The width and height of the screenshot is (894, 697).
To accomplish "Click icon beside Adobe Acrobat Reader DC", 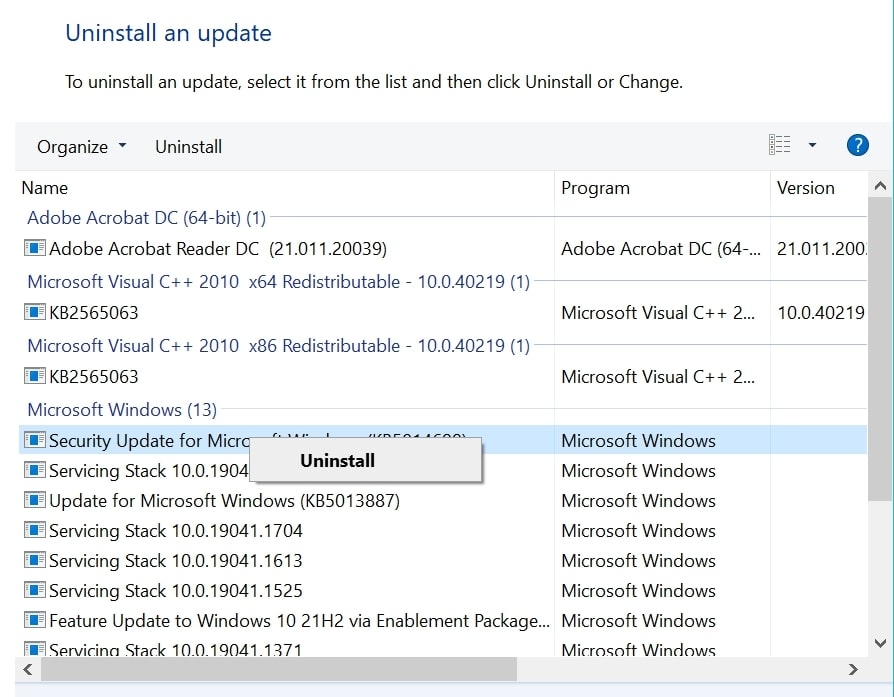I will [34, 248].
